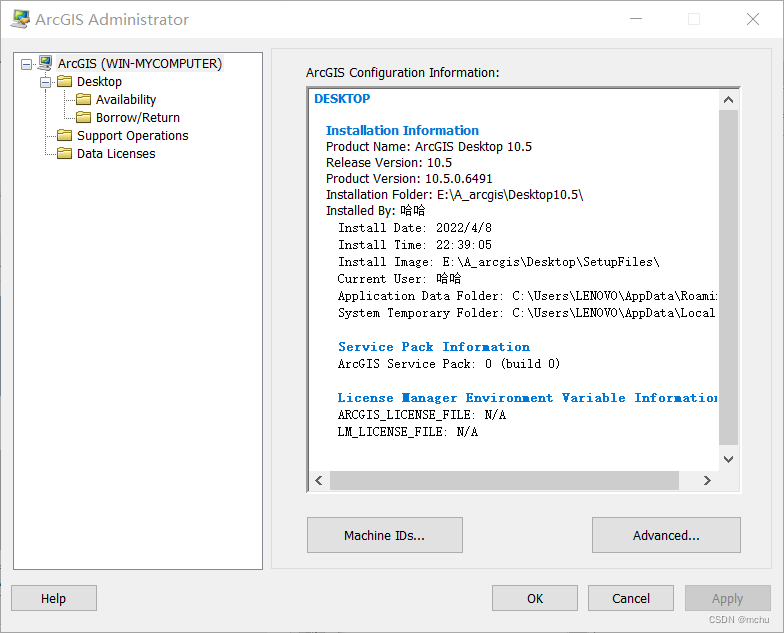
Task: Click the Installation Information heading
Action: pos(402,130)
